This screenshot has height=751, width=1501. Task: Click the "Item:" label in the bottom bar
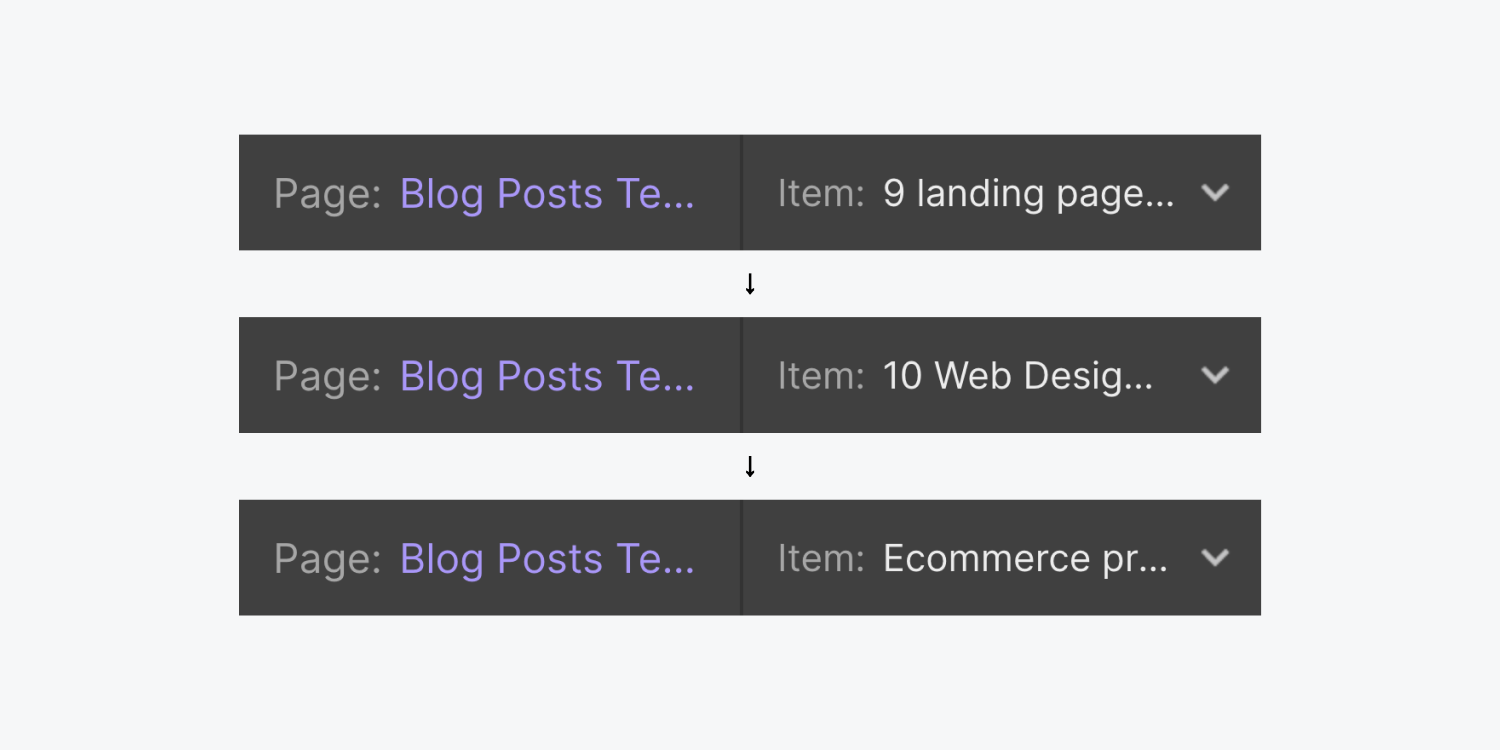(x=820, y=558)
